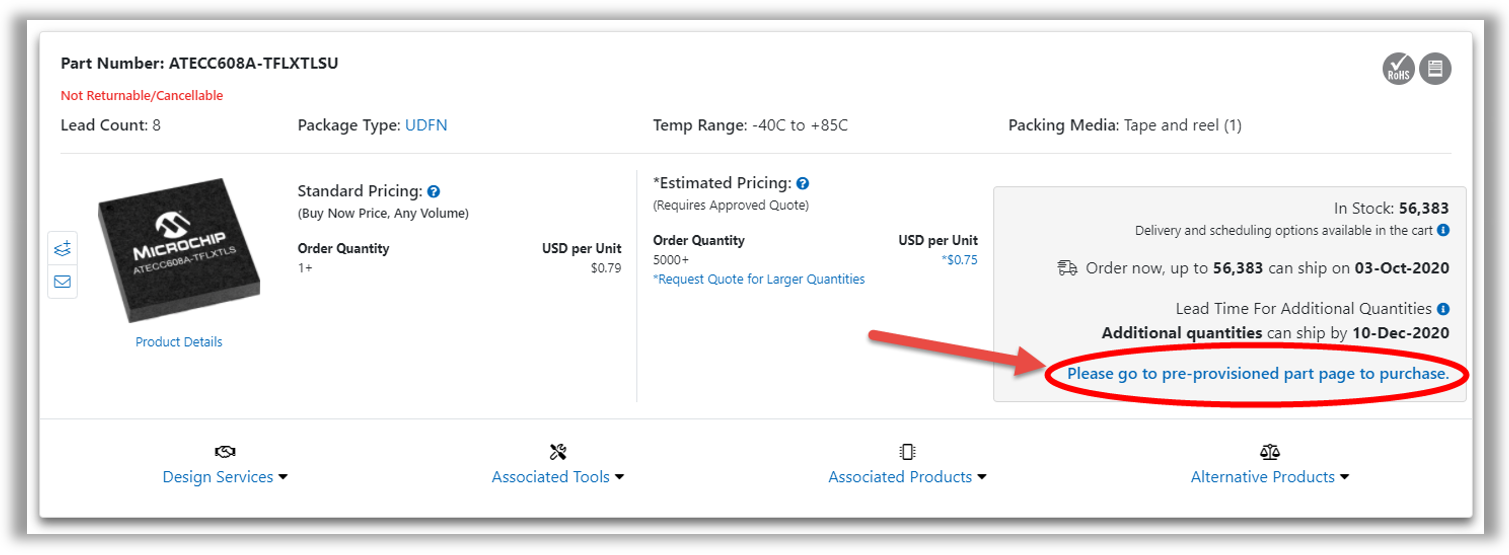Open the datasheet document icon
The width and height of the screenshot is (1509, 555).
coord(1435,69)
